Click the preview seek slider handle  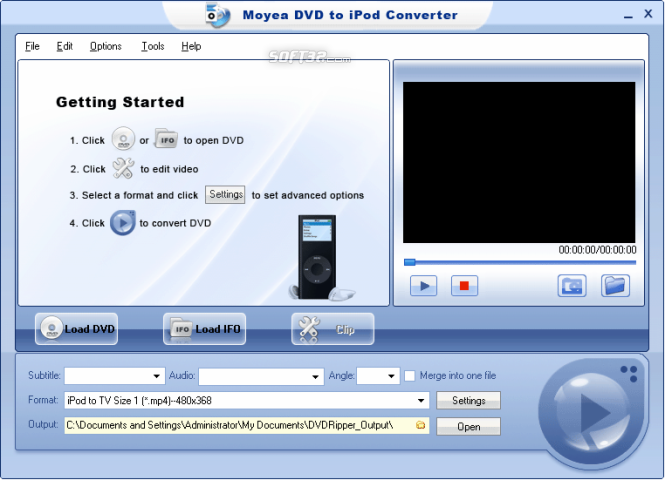(x=410, y=262)
